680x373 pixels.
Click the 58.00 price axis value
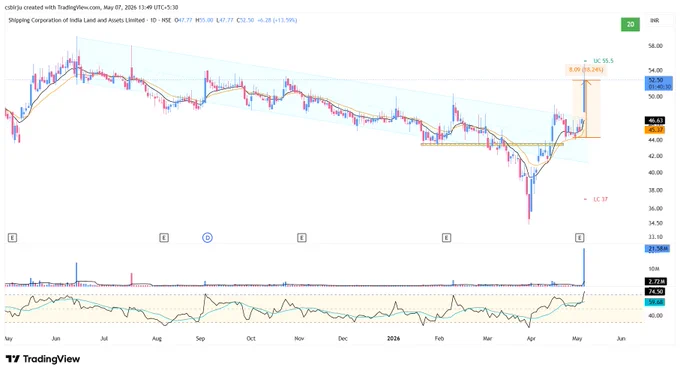coord(655,46)
